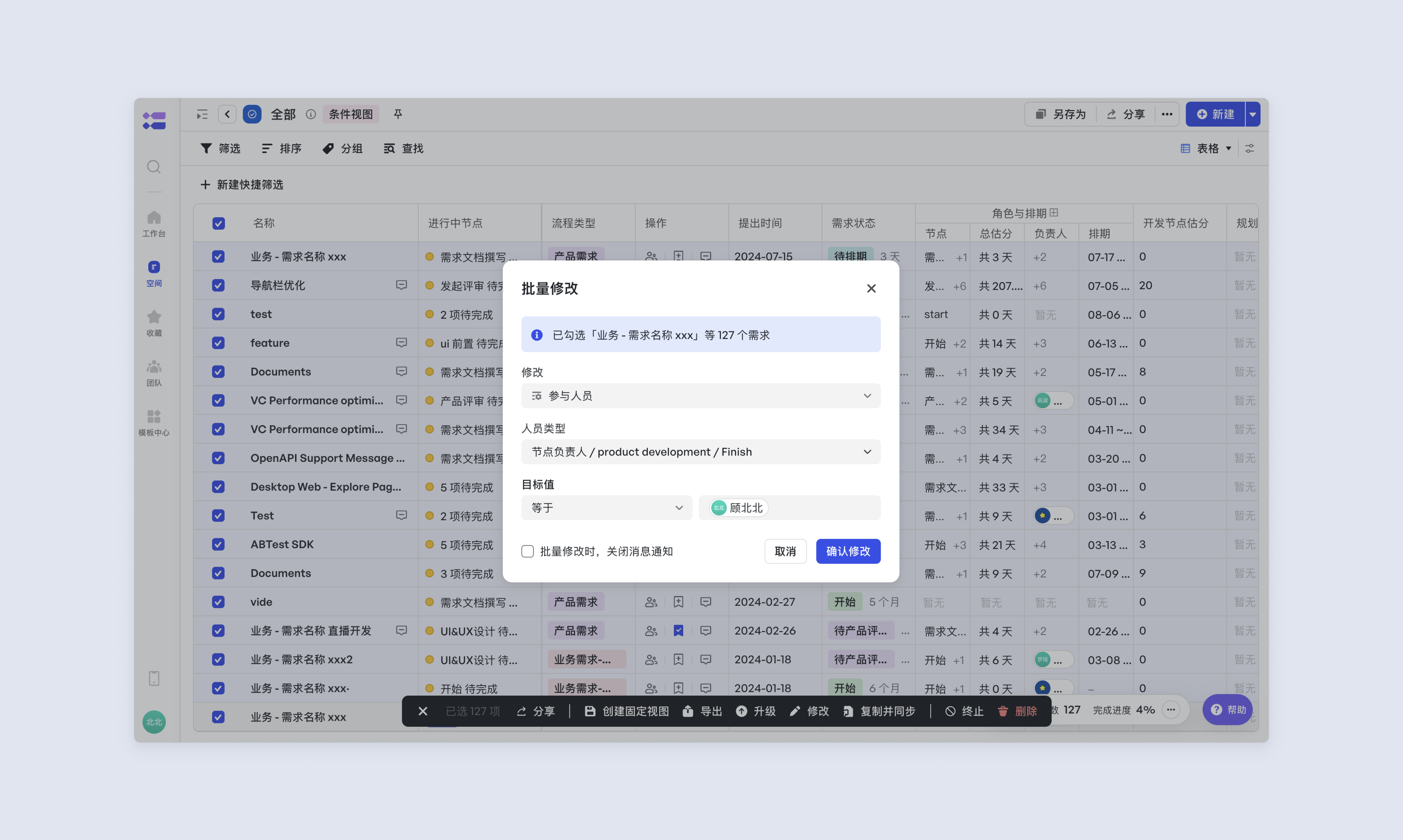Click 分享 in the bottom action bar
This screenshot has height=840, width=1403.
click(x=536, y=711)
